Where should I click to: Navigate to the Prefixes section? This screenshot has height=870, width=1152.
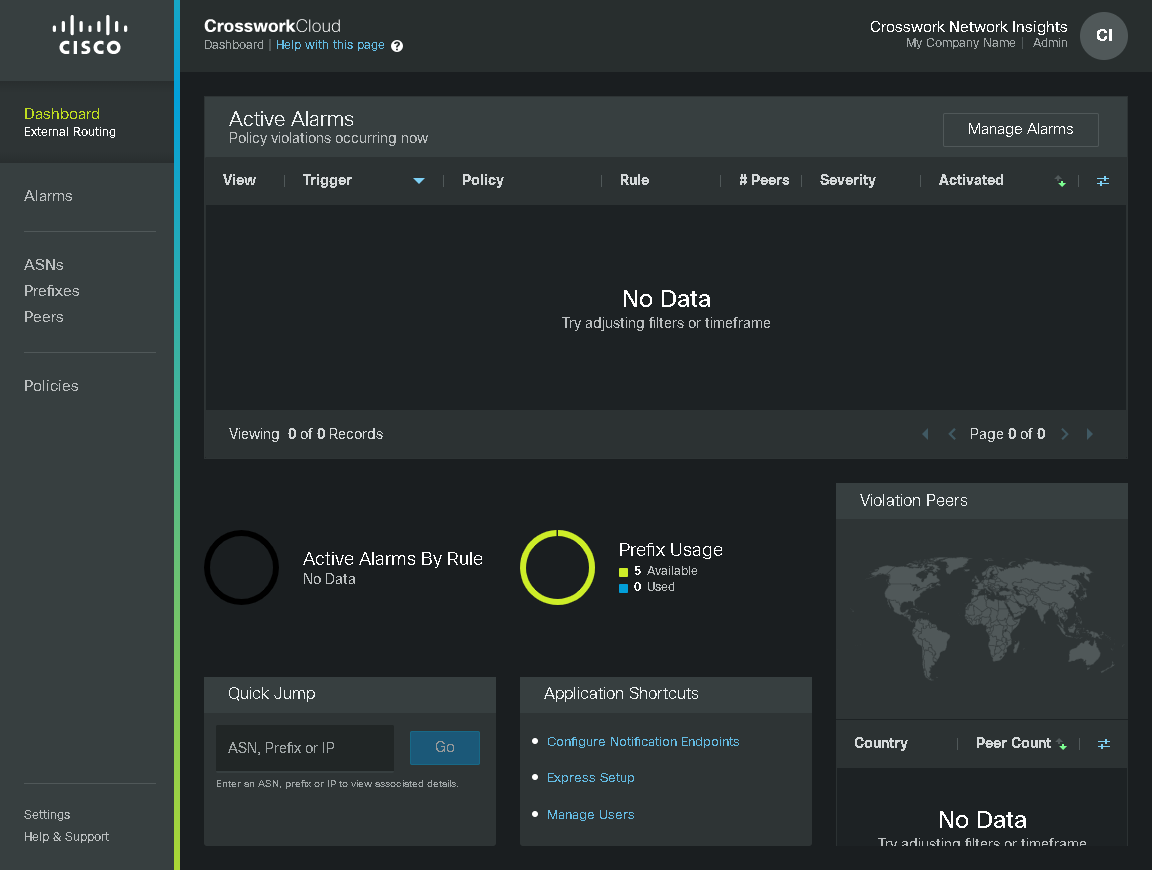51,290
